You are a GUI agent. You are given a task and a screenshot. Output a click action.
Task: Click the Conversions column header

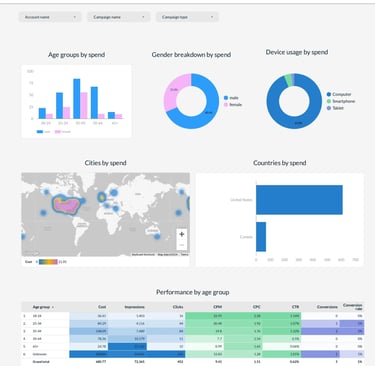327,307
